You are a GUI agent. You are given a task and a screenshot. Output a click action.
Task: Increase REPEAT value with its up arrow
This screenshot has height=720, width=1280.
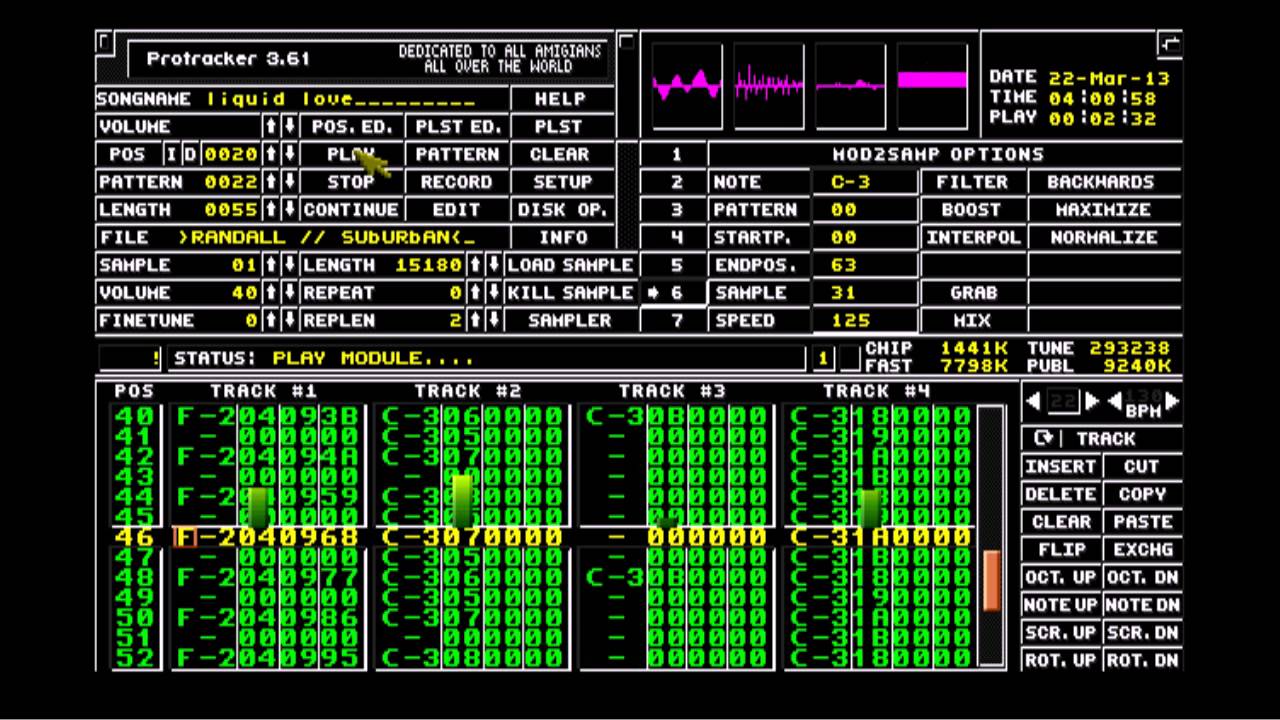475,293
